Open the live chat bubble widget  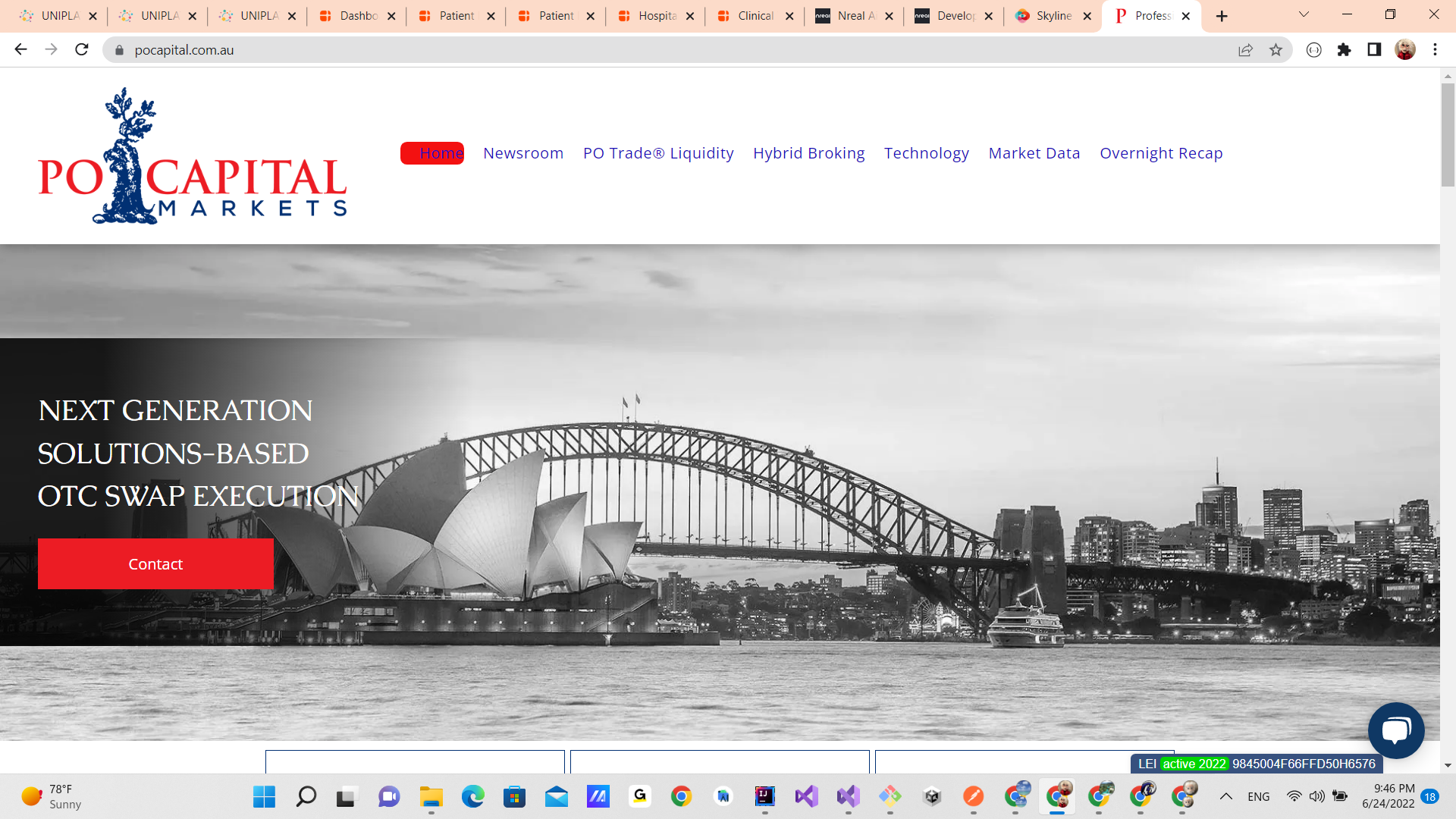click(1395, 730)
